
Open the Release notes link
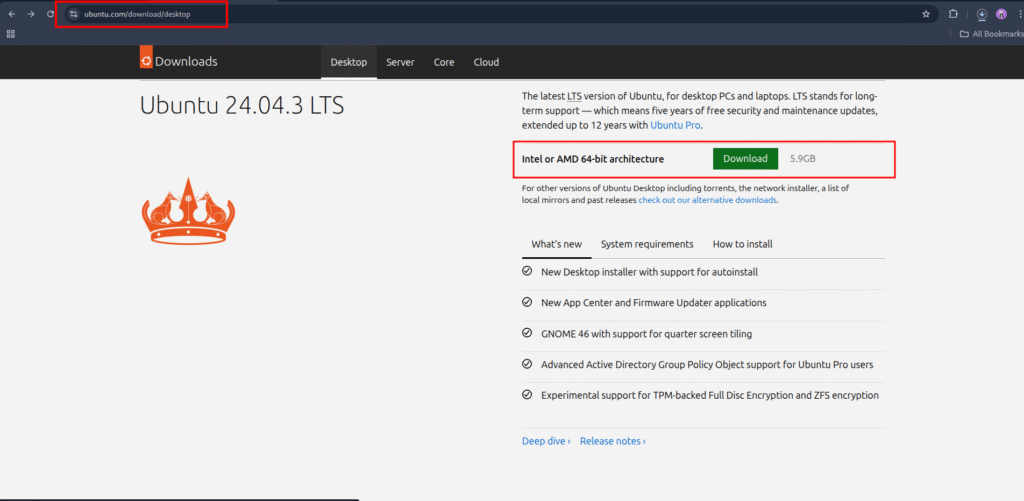tap(613, 441)
